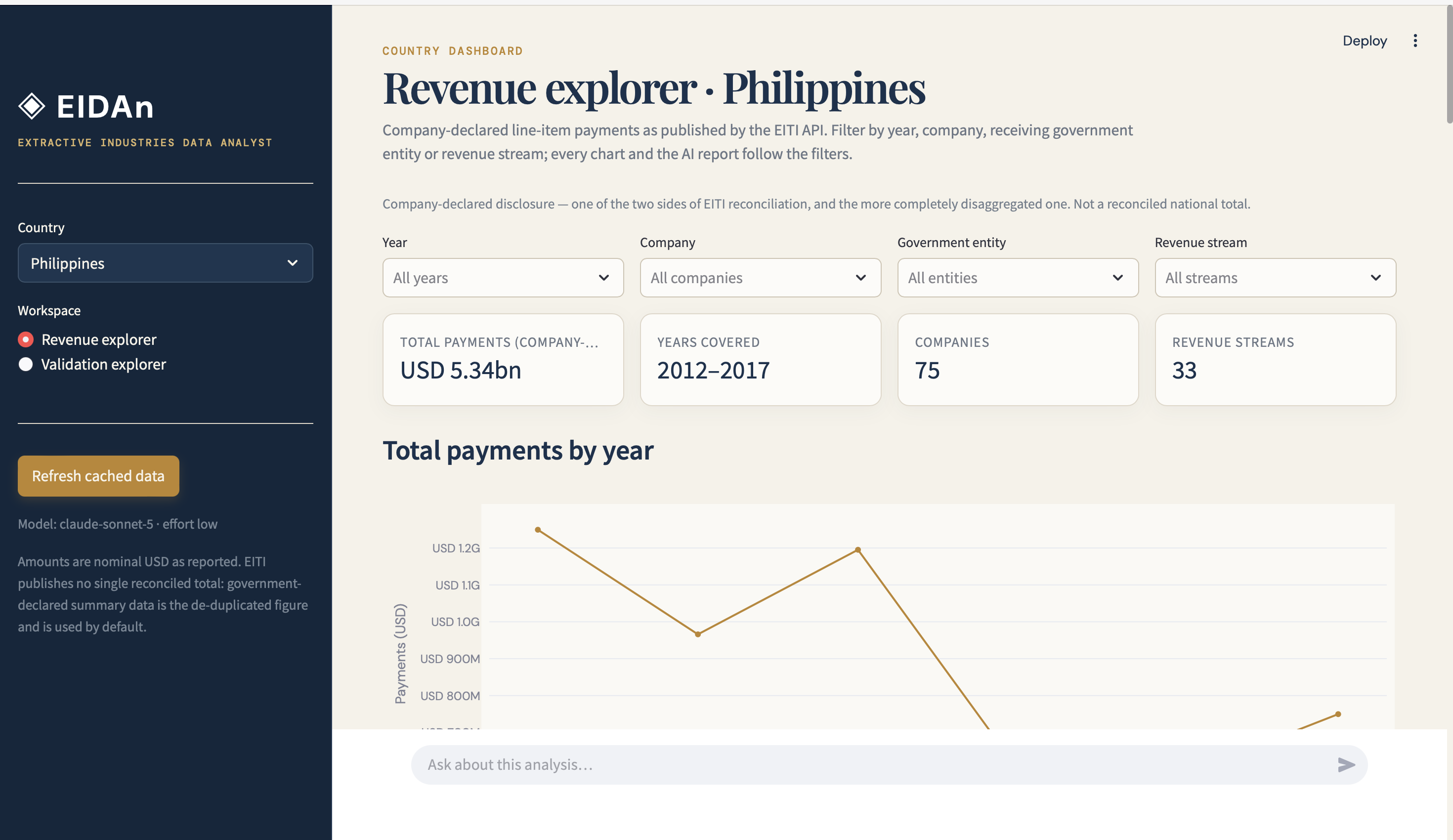
Task: Click the USD 800M axis label
Action: pyautogui.click(x=450, y=696)
